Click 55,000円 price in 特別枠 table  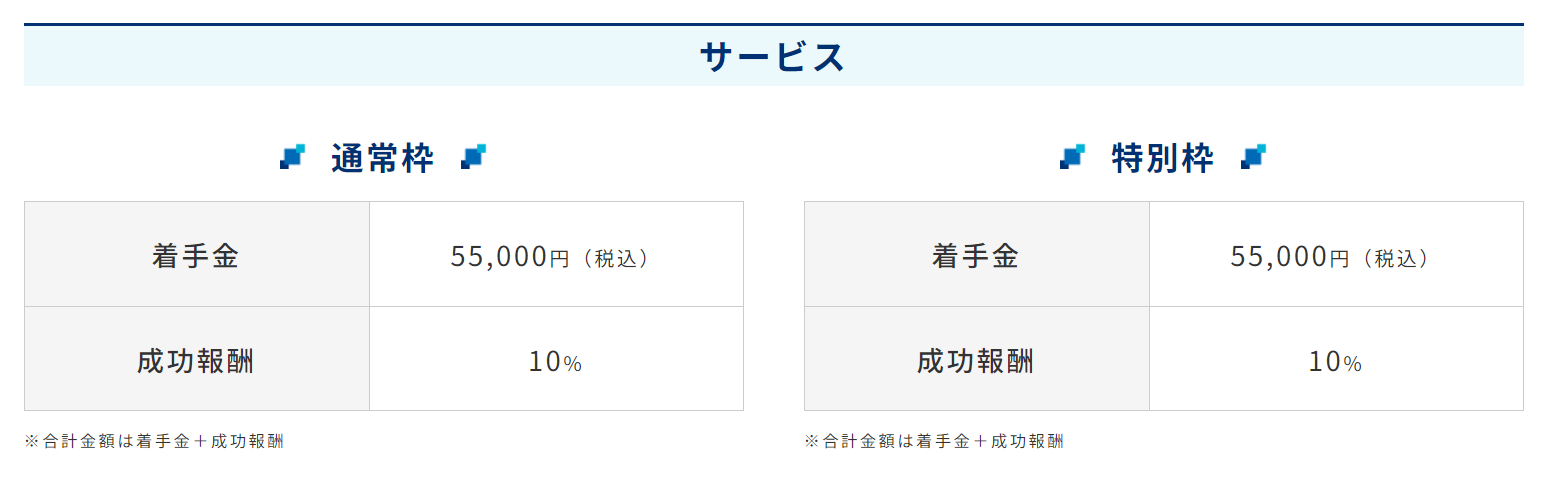pyautogui.click(x=1290, y=257)
